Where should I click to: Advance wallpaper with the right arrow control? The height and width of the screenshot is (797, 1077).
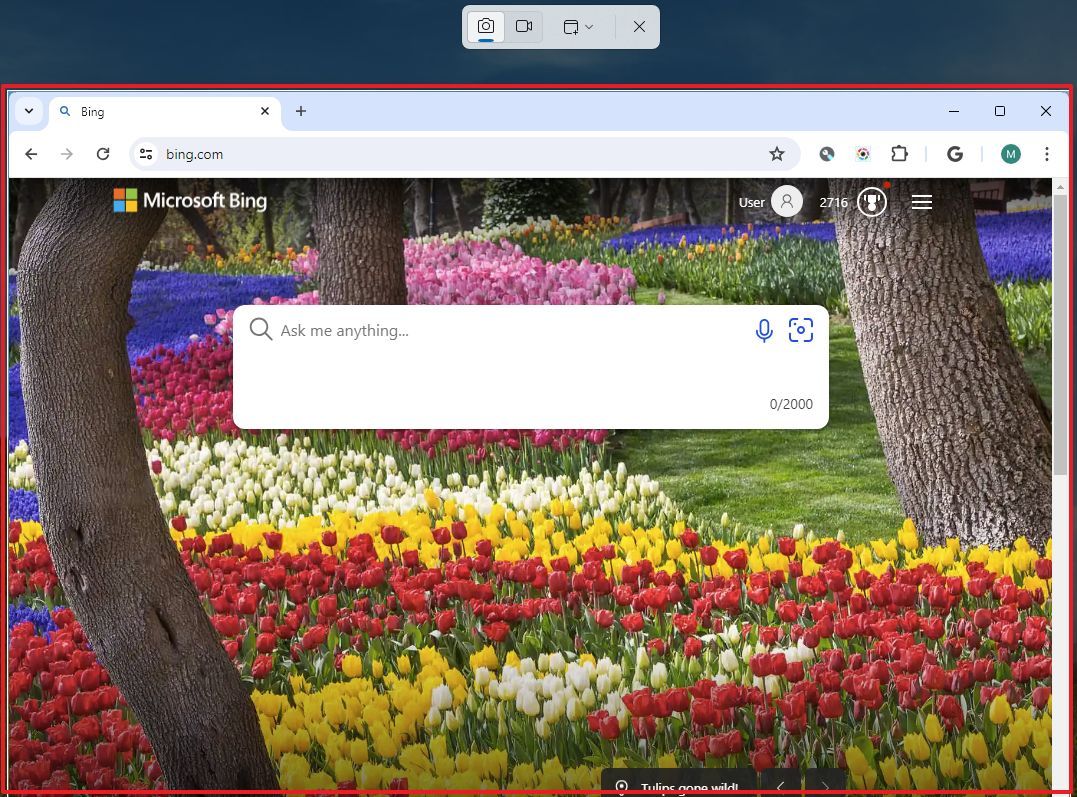click(825, 786)
